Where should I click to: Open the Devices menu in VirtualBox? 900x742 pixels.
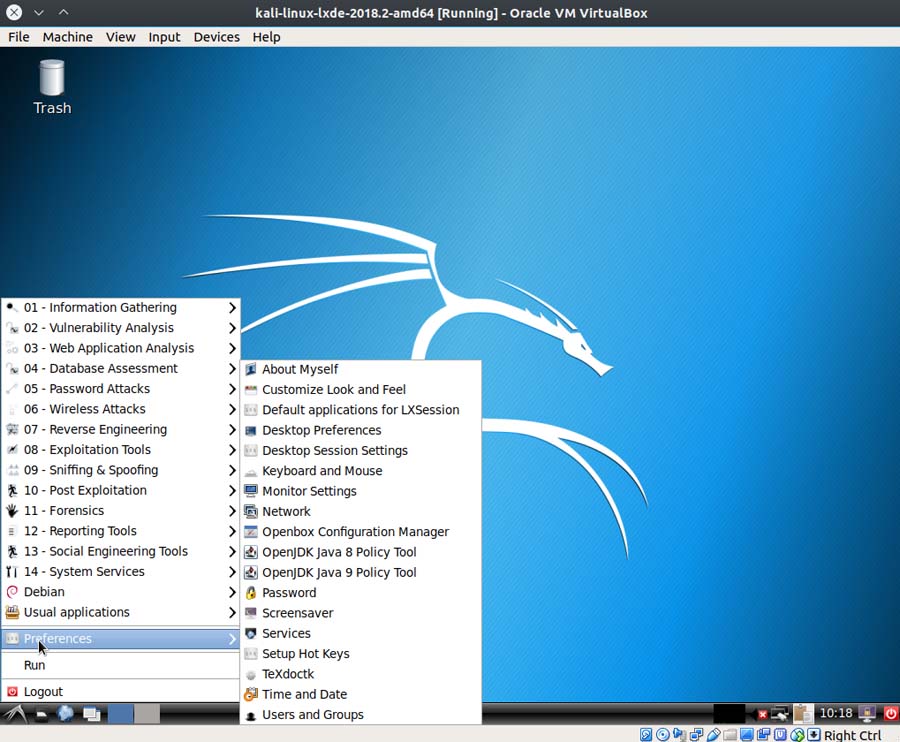point(216,37)
